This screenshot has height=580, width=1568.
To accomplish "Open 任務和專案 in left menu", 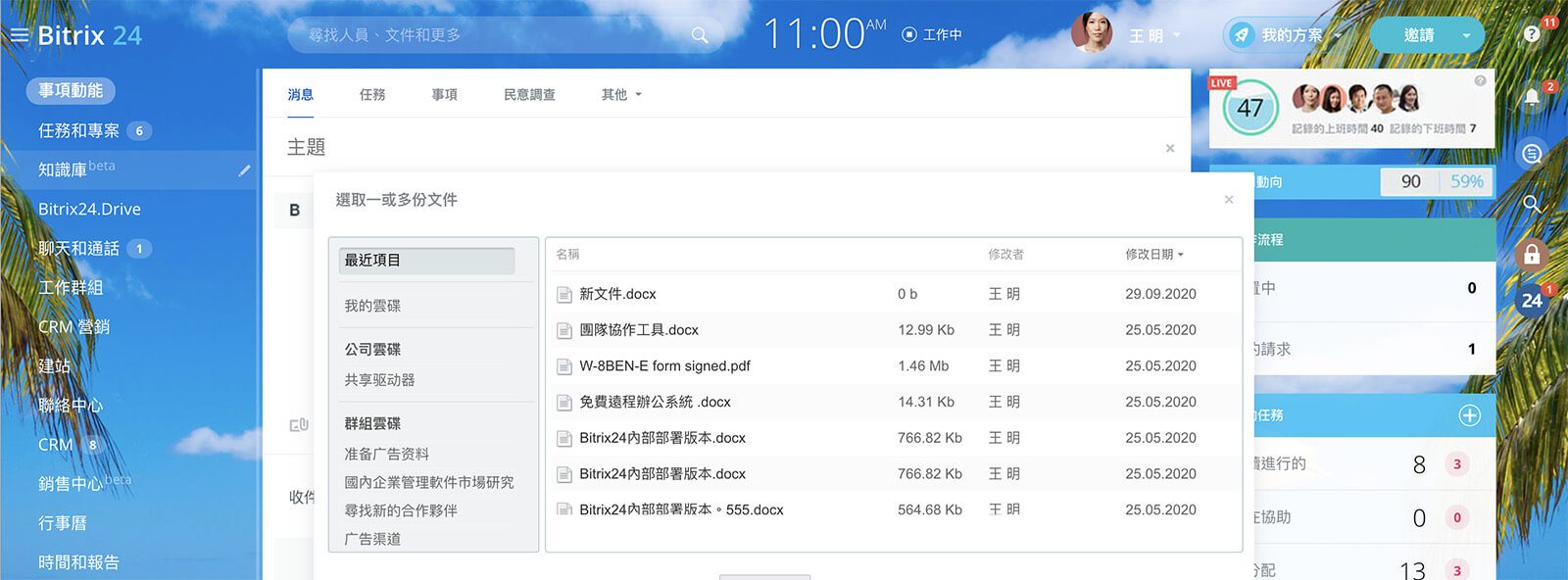I will tap(78, 130).
